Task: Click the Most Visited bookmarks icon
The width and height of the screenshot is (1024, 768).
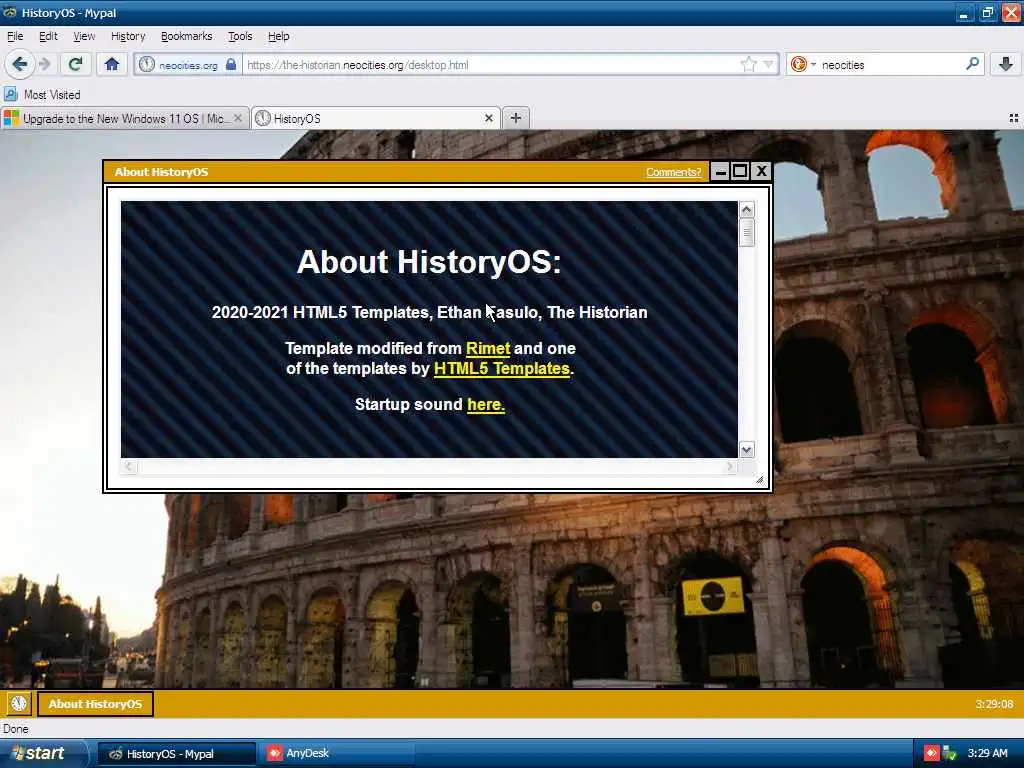Action: tap(11, 94)
